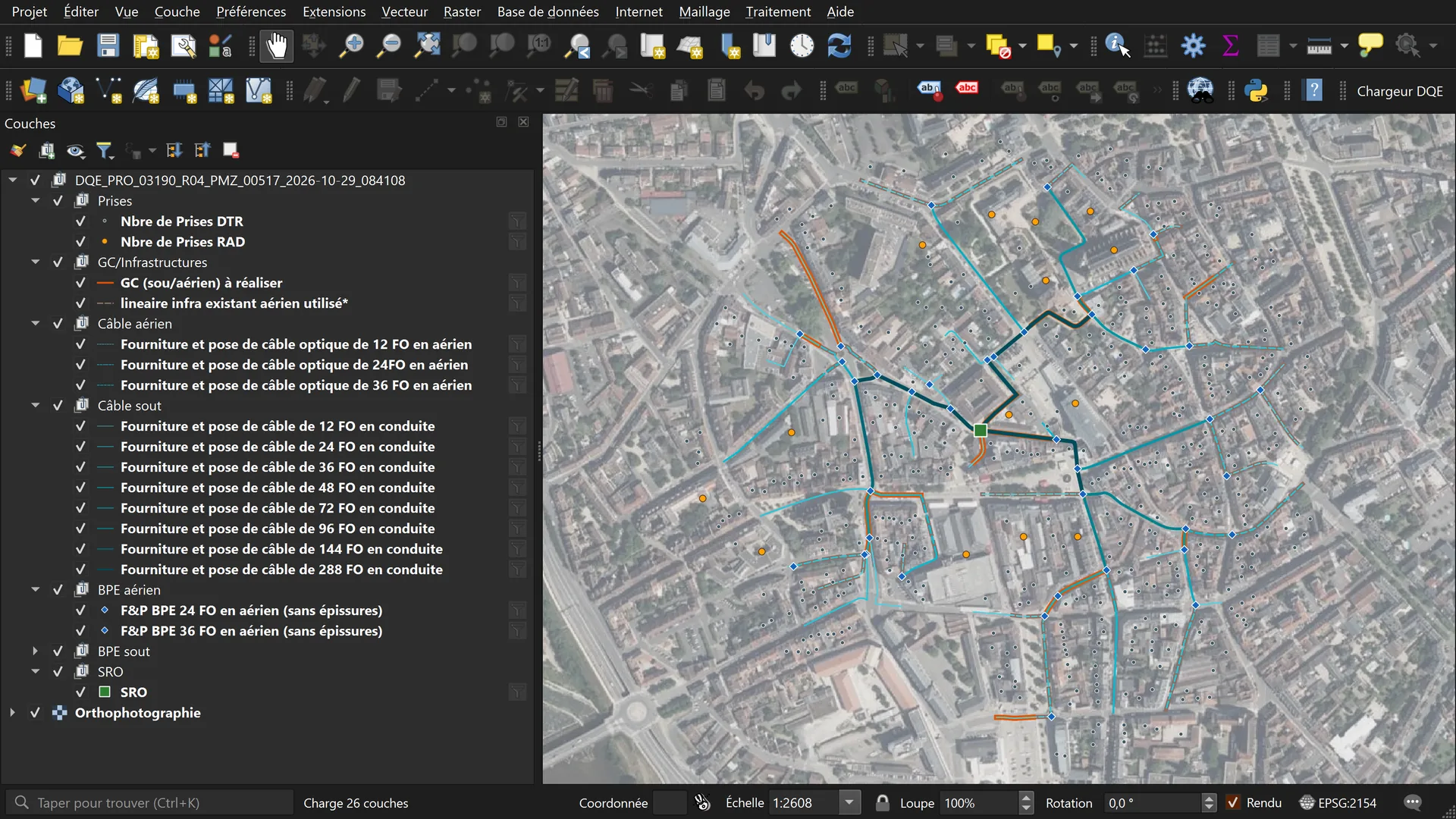The height and width of the screenshot is (819, 1456).
Task: Filter legend icon in Couches panel
Action: point(105,151)
